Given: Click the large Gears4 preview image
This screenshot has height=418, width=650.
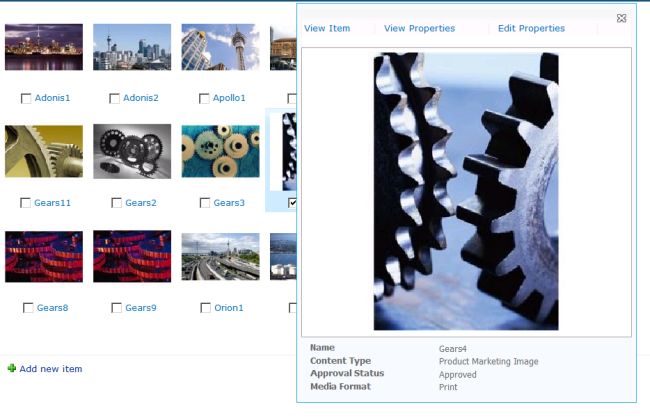Looking at the screenshot, I should [x=466, y=191].
